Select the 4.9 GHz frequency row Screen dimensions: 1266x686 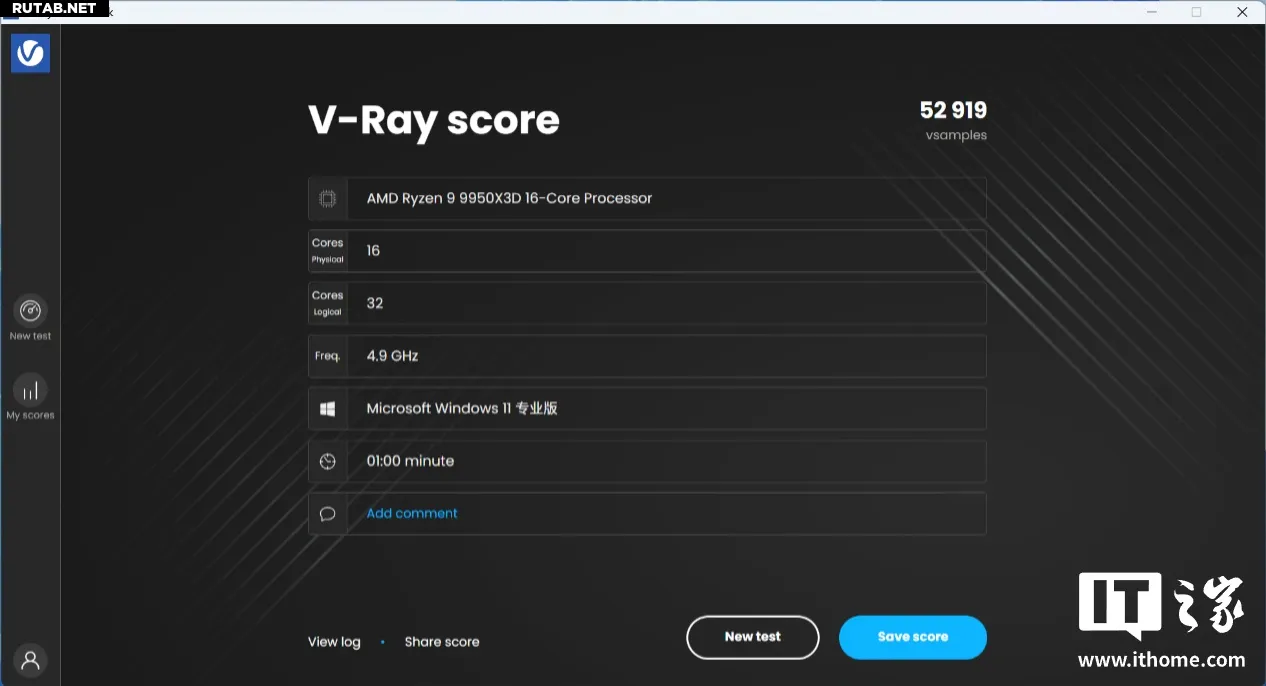click(666, 356)
